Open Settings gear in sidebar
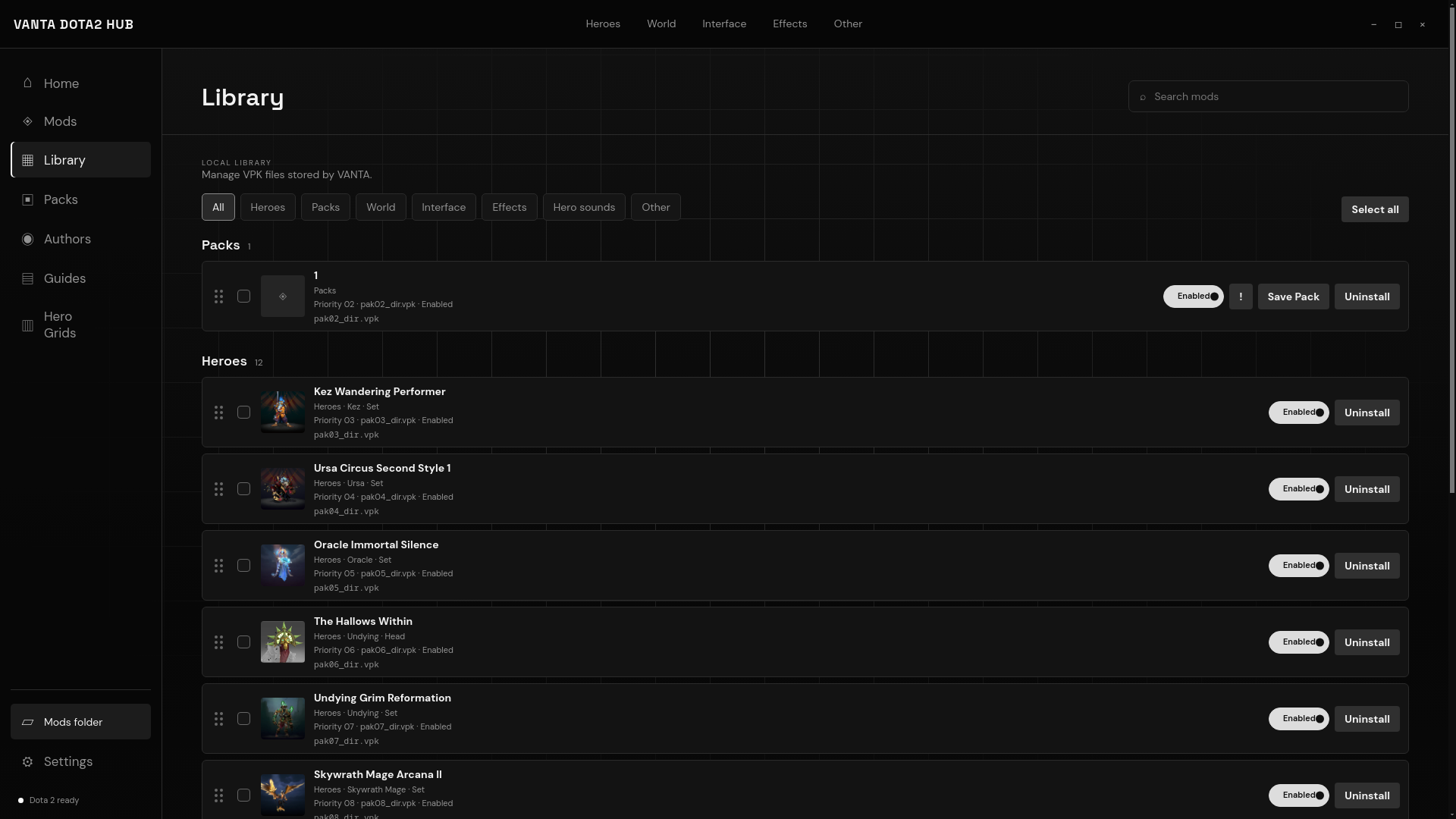The height and width of the screenshot is (819, 1456). tap(27, 761)
